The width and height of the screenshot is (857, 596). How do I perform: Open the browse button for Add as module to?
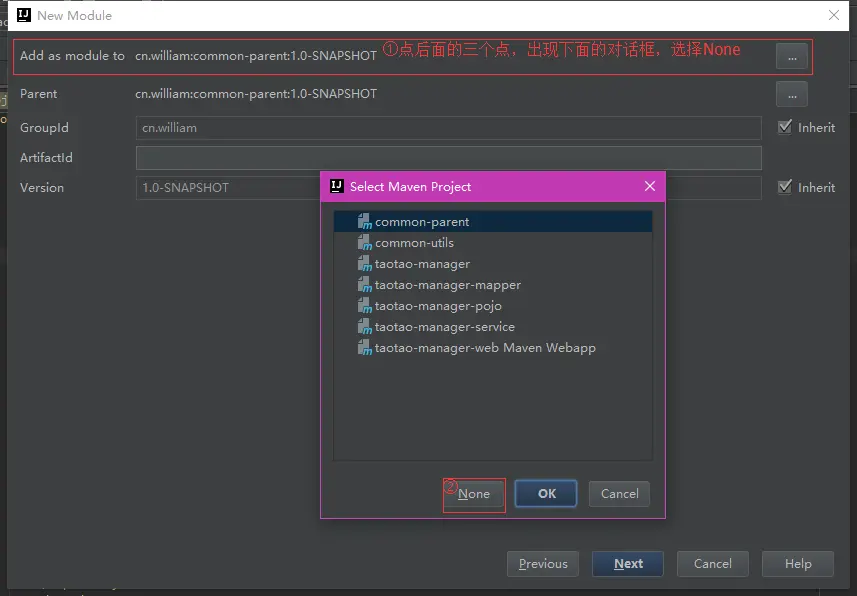coord(791,56)
